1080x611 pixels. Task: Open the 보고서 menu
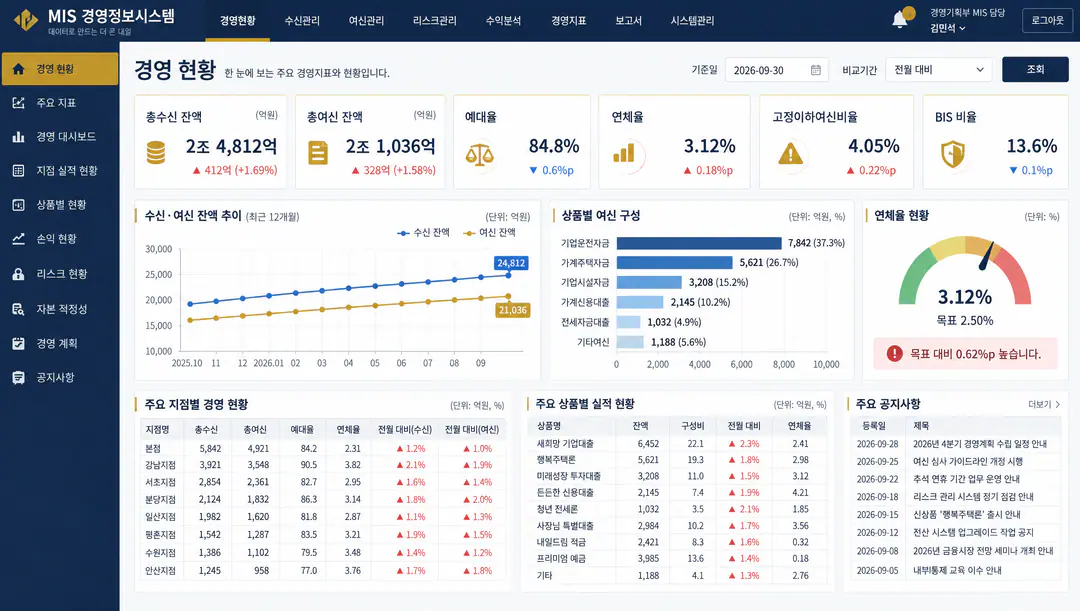coord(628,21)
